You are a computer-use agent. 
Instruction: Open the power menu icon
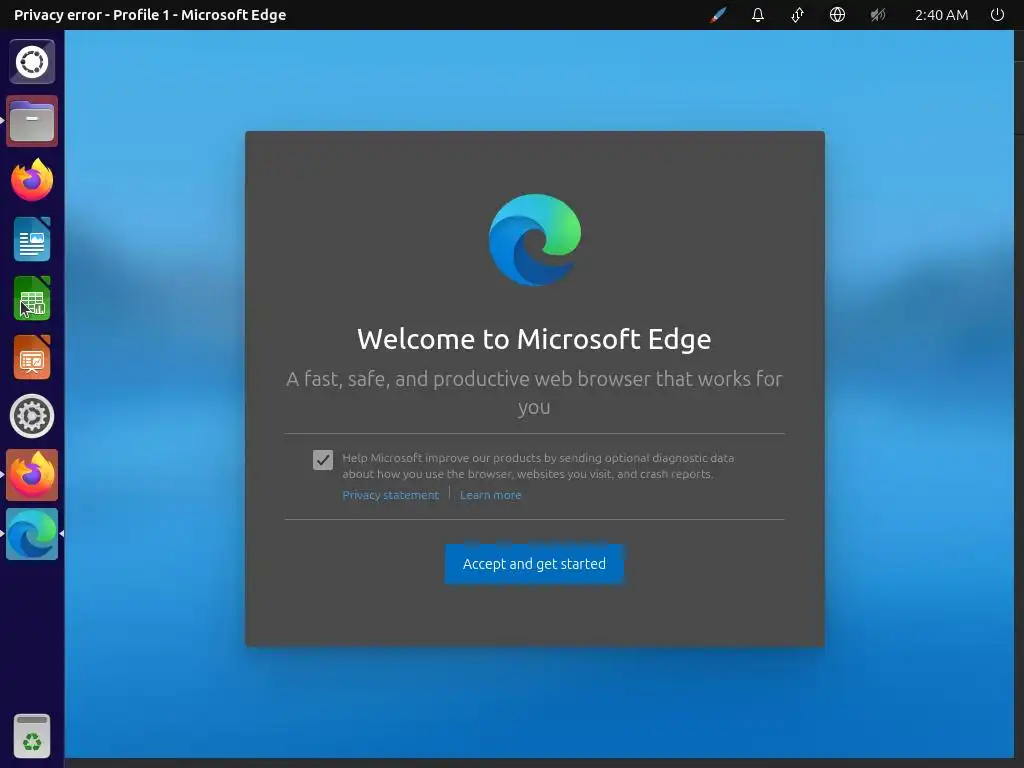[x=997, y=14]
